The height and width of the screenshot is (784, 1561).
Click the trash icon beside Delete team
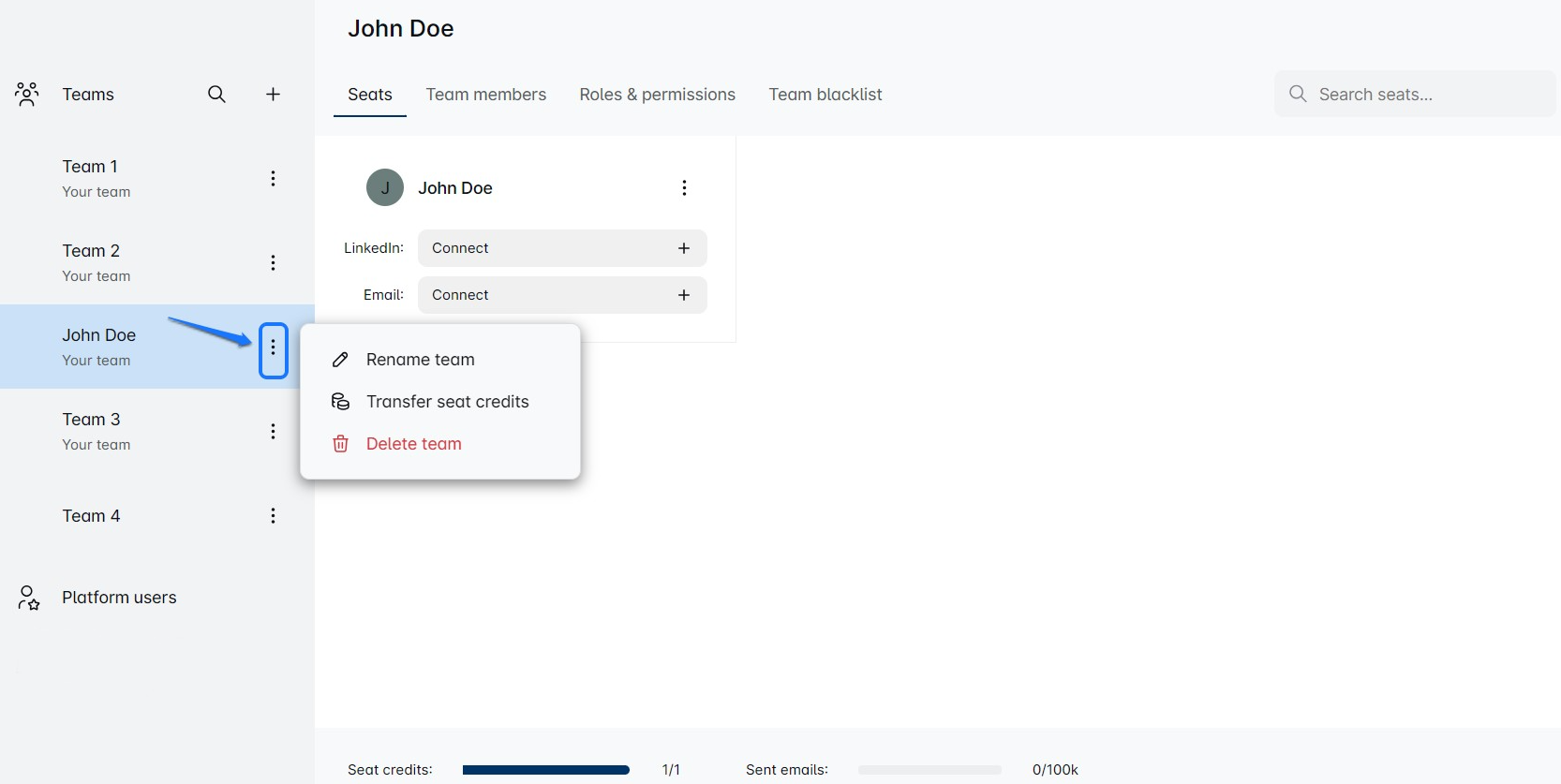pyautogui.click(x=341, y=444)
